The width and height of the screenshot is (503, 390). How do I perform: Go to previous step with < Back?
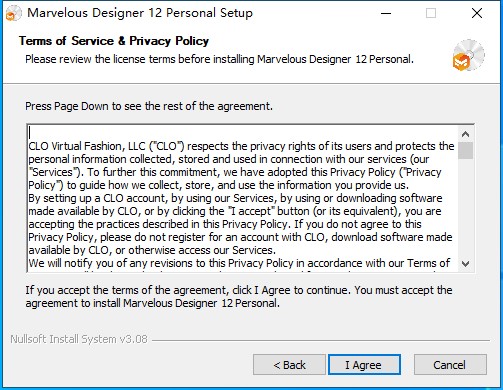pos(289,365)
